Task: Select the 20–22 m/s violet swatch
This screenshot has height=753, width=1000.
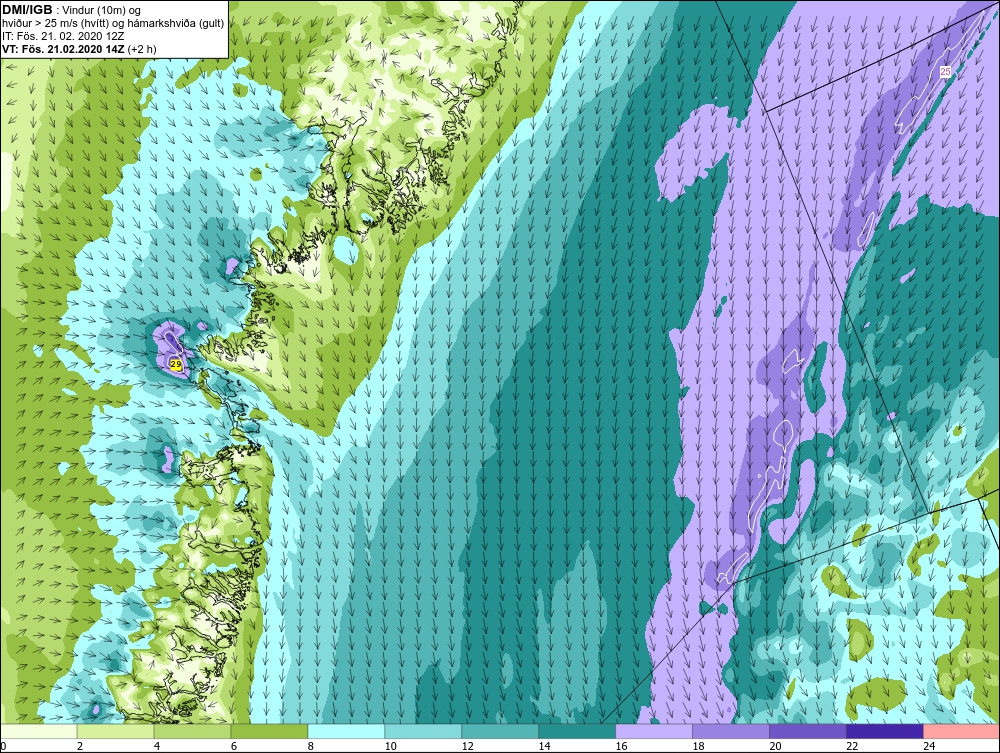Action: tap(808, 731)
